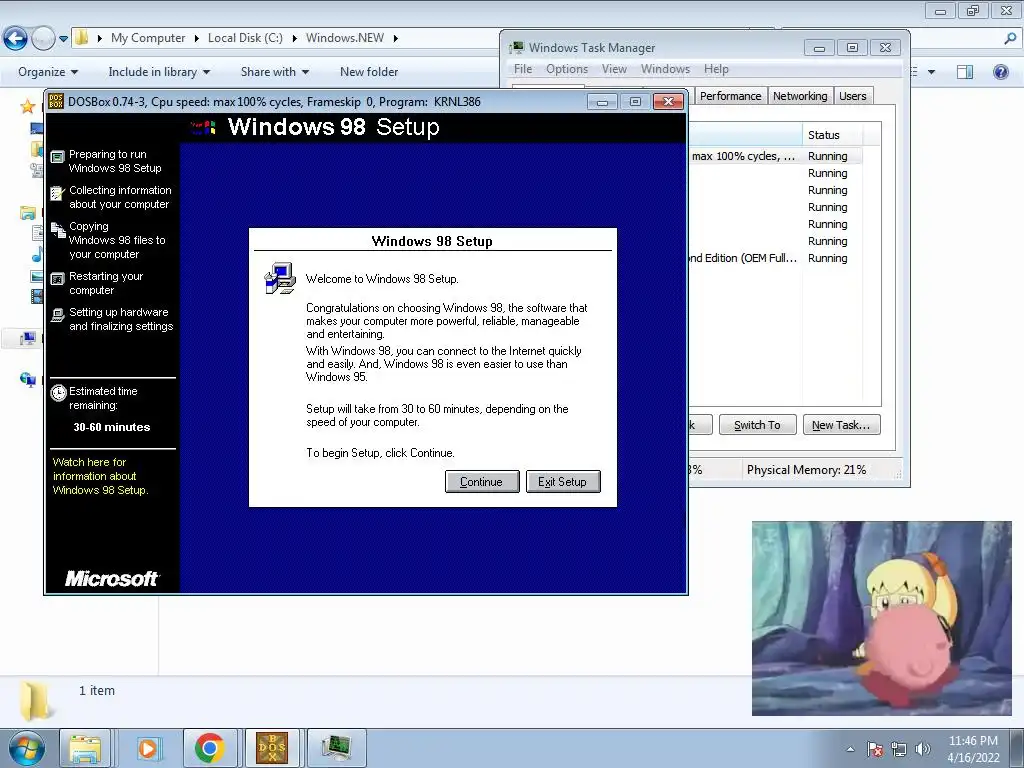Click the Task Manager taskbar icon
This screenshot has height=768, width=1024.
coord(336,748)
